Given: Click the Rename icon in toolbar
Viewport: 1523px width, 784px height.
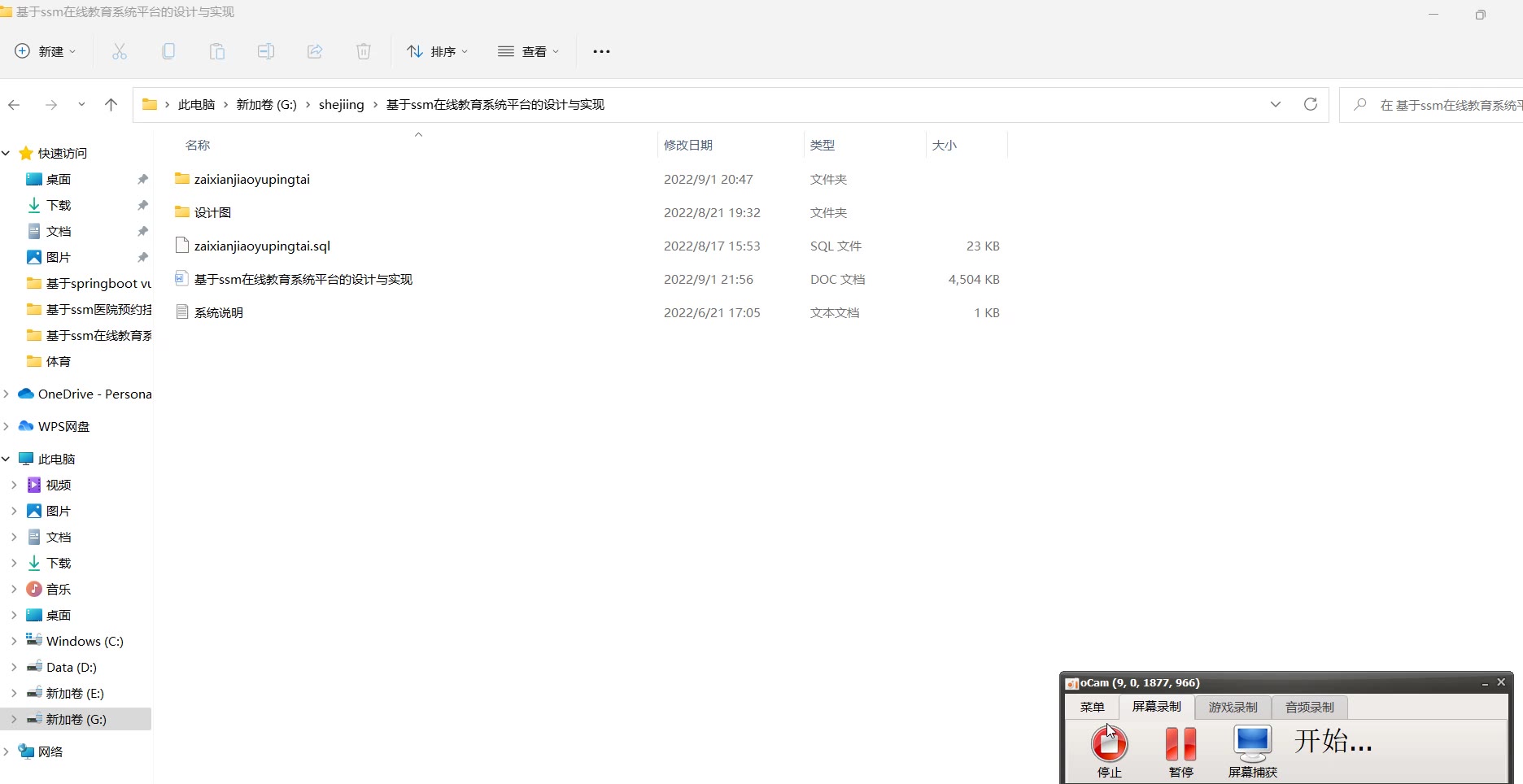Looking at the screenshot, I should (266, 51).
